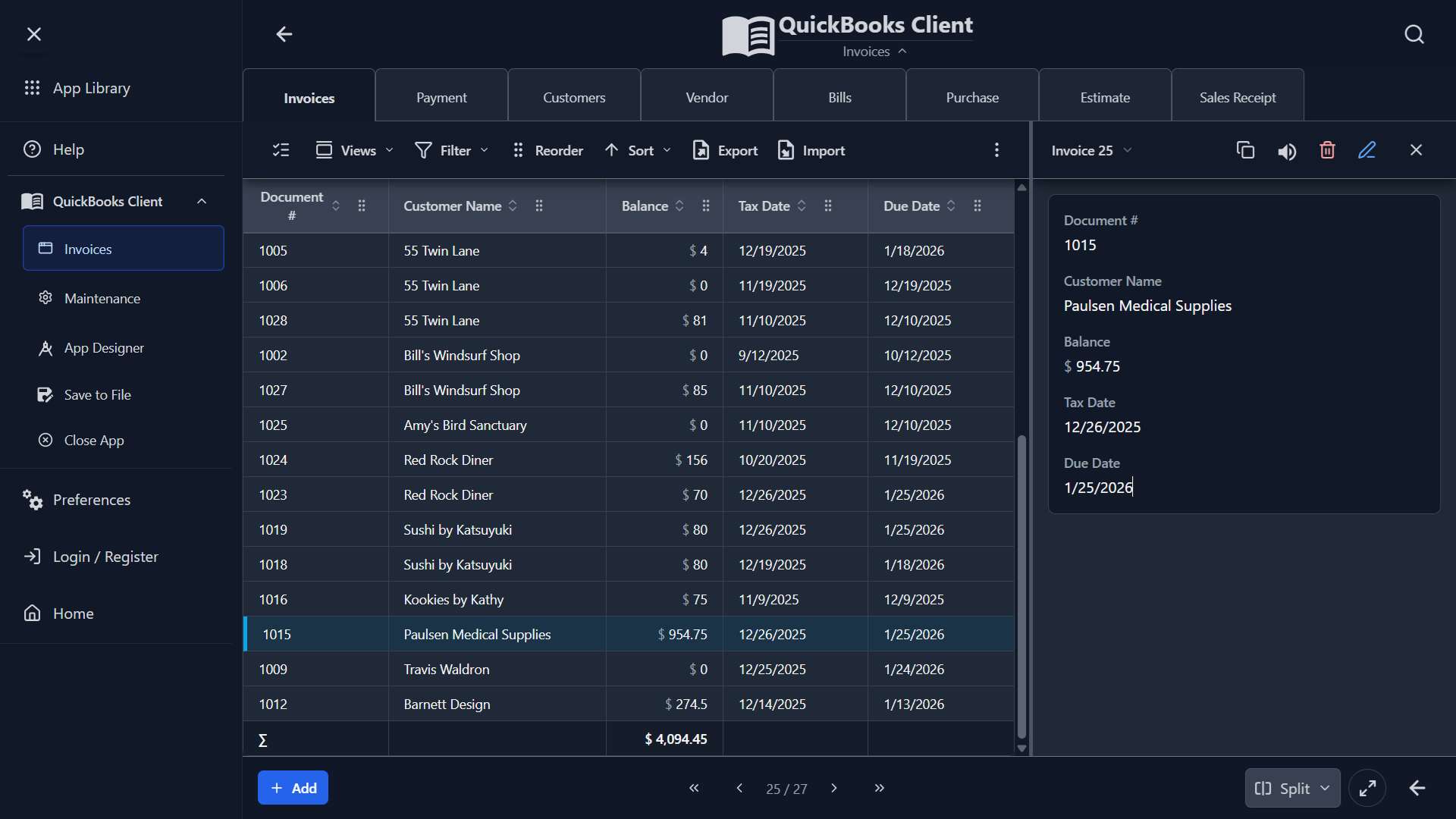Screen dimensions: 1456x819
Task: Click the Customer Name column drag handle
Action: pos(539,206)
